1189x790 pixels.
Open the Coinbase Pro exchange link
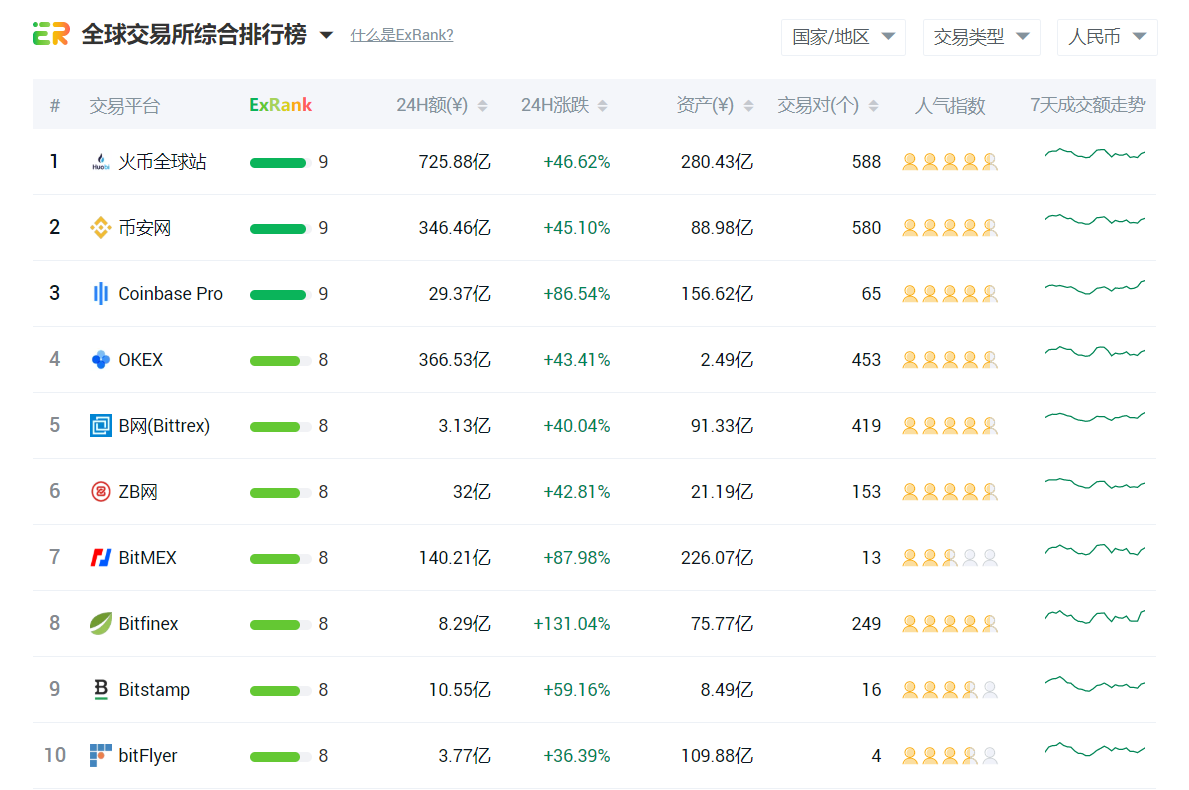171,293
